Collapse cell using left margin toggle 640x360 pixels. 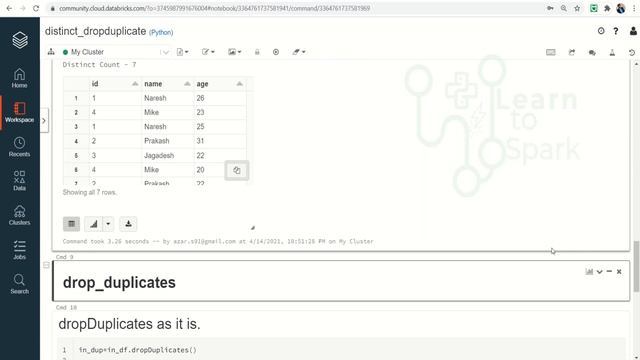[46, 265]
